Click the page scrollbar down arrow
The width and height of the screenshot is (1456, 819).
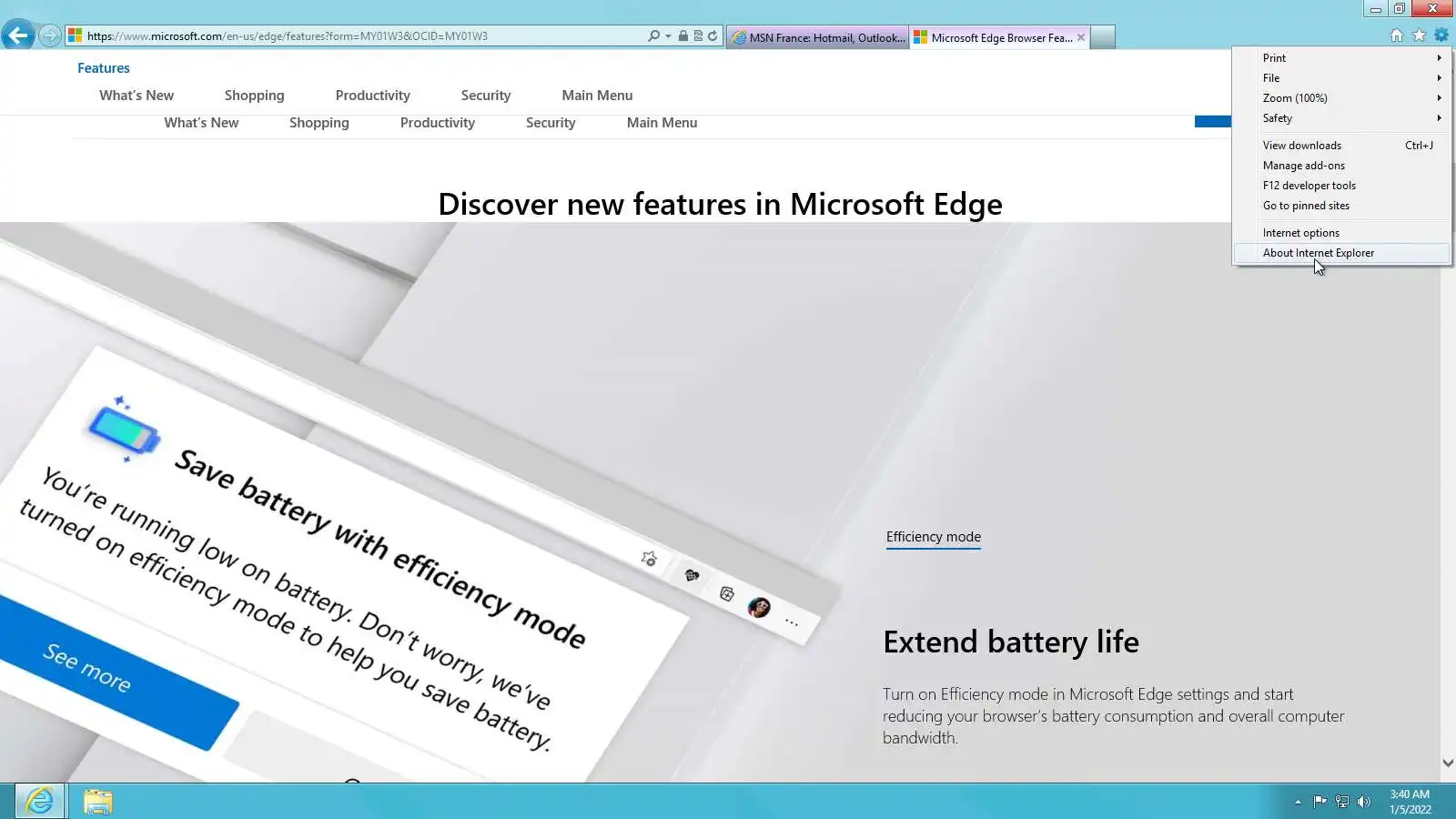tap(1448, 763)
